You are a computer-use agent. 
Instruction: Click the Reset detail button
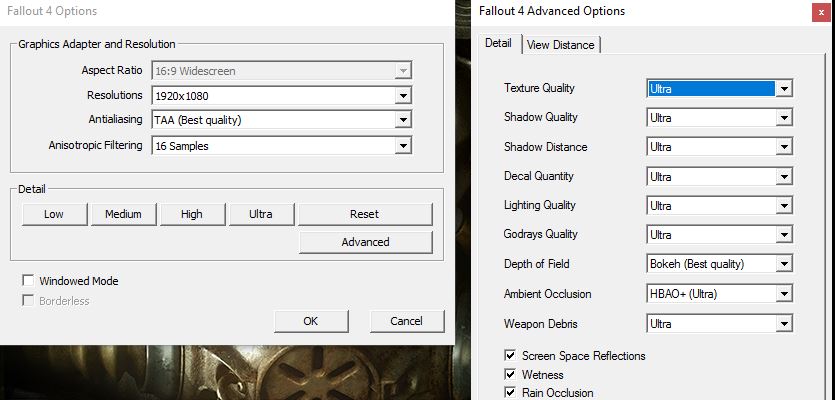[365, 214]
